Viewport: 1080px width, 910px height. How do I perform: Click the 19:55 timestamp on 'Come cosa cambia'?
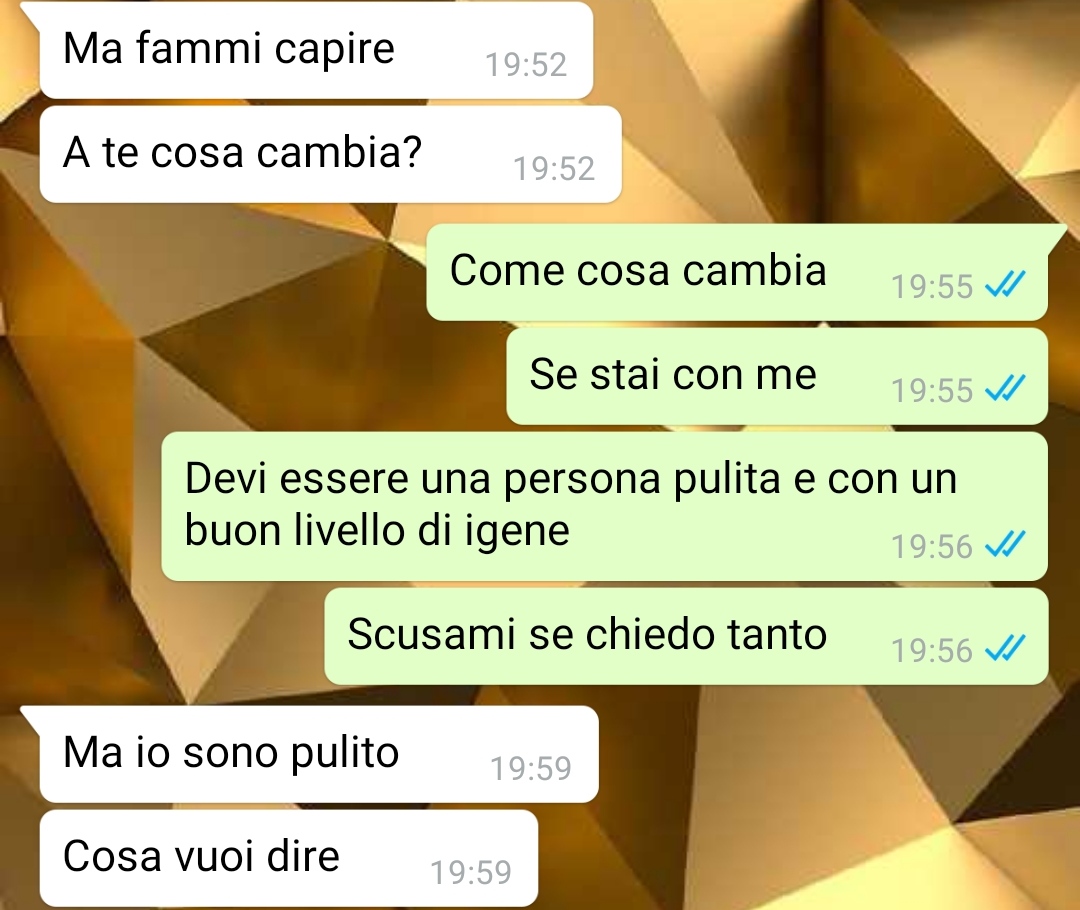932,287
